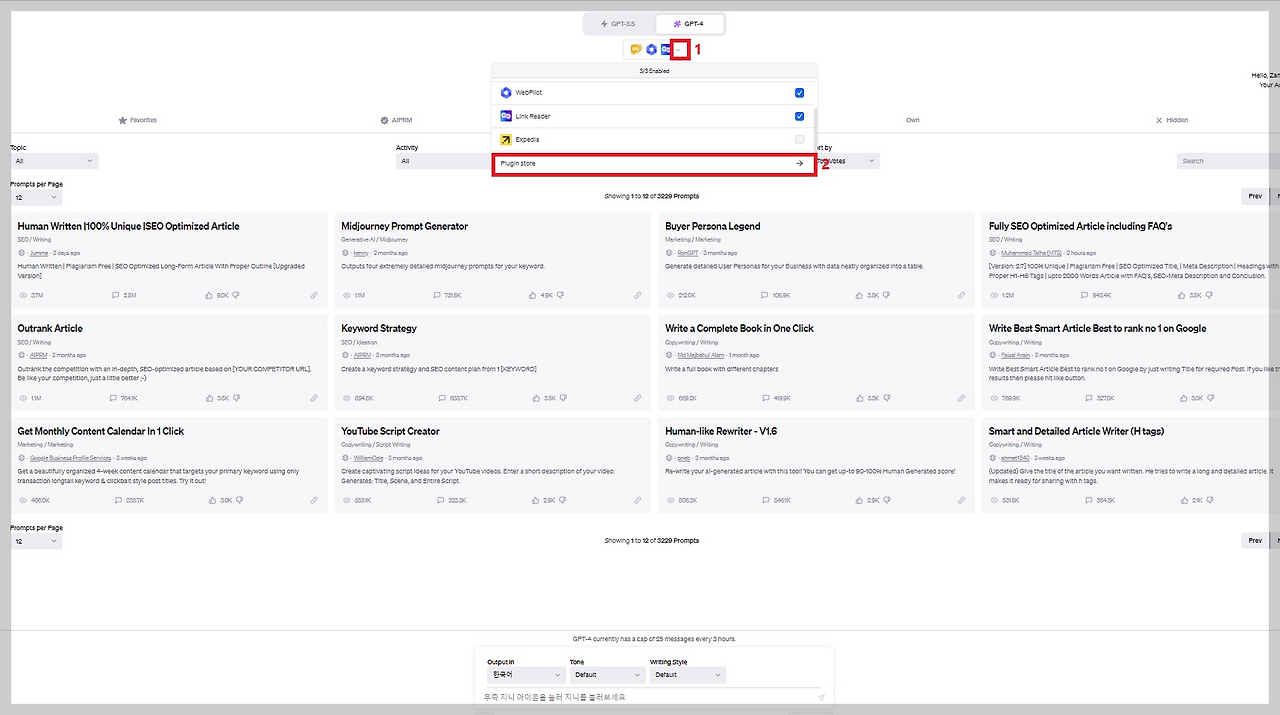This screenshot has width=1280, height=715.
Task: Click the bottom Prev page button
Action: [1255, 540]
